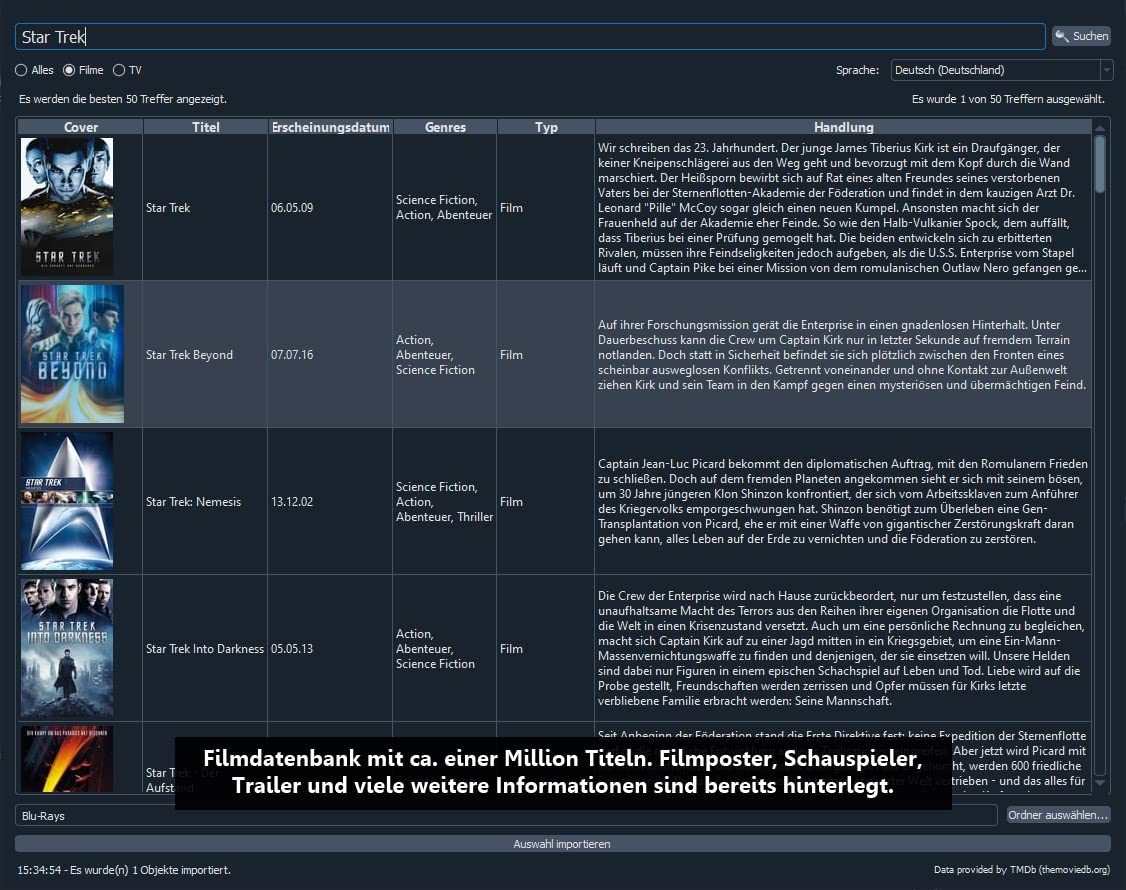Click the vertical scrollbar thumb
The width and height of the screenshot is (1126, 890).
pyautogui.click(x=1100, y=164)
